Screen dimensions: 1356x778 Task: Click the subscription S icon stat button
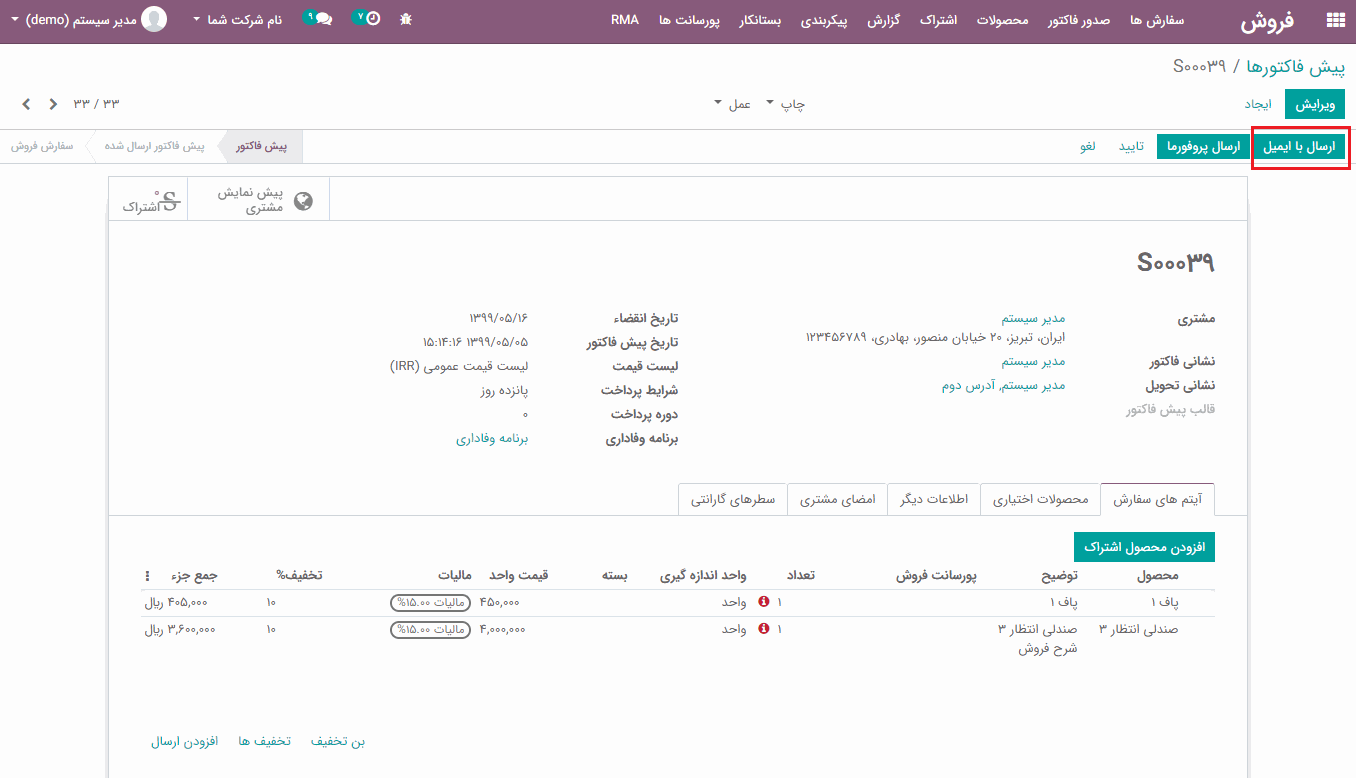[x=169, y=199]
